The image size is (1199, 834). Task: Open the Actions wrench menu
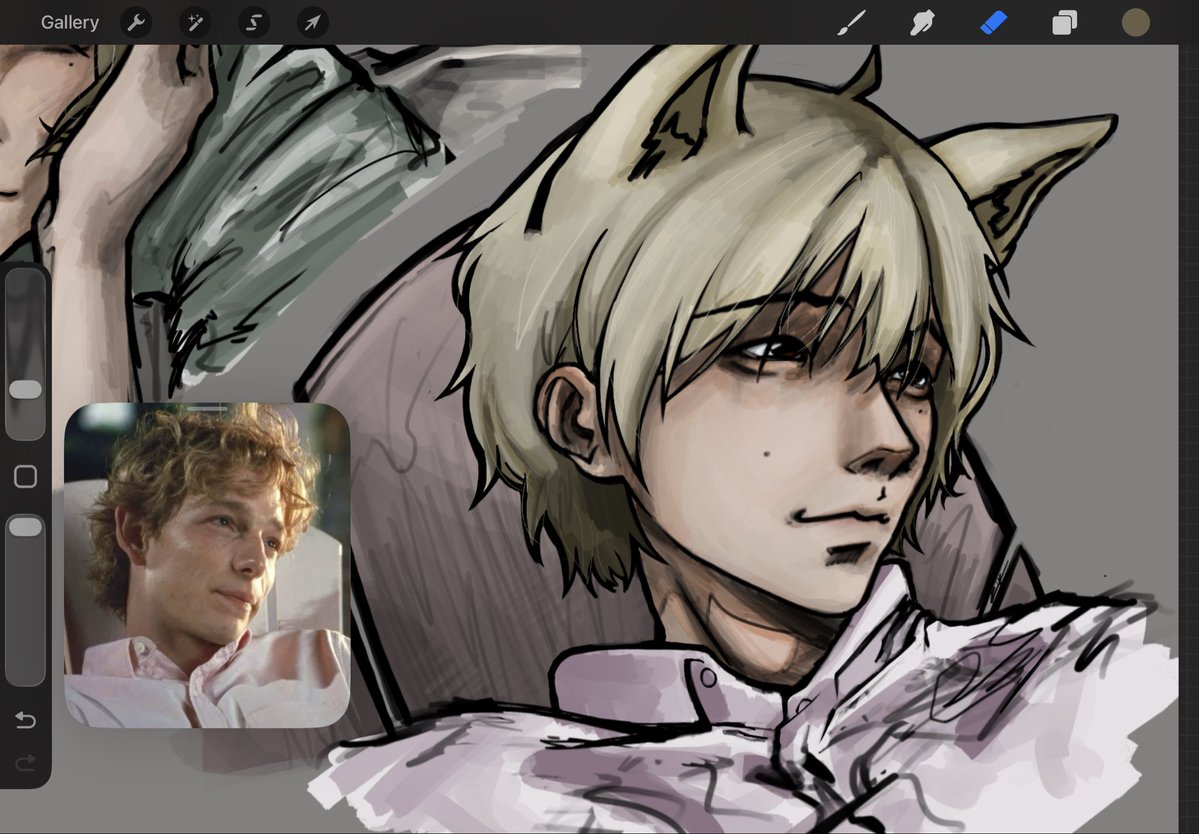coord(136,23)
